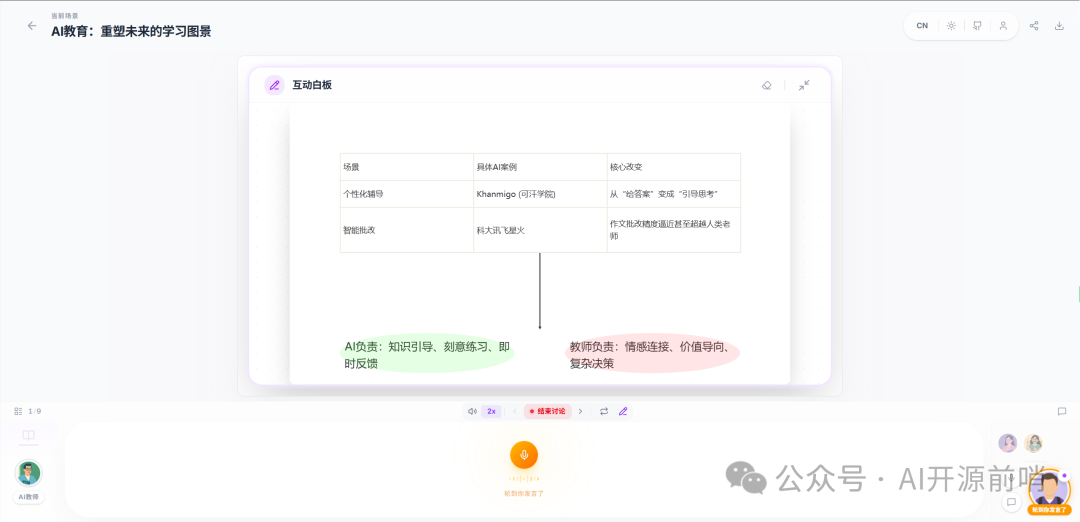Go to the previous slide with left chevron
Screen dimensions: 1080x522
tap(515, 411)
